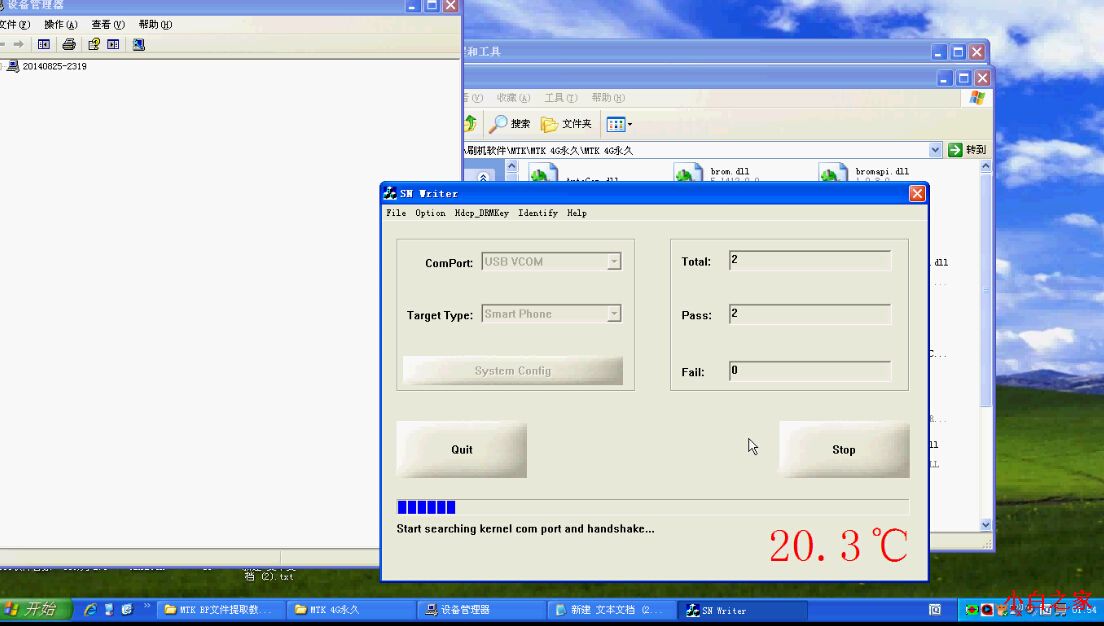Open the Option menu in SN Writer
The width and height of the screenshot is (1104, 626).
click(x=430, y=213)
